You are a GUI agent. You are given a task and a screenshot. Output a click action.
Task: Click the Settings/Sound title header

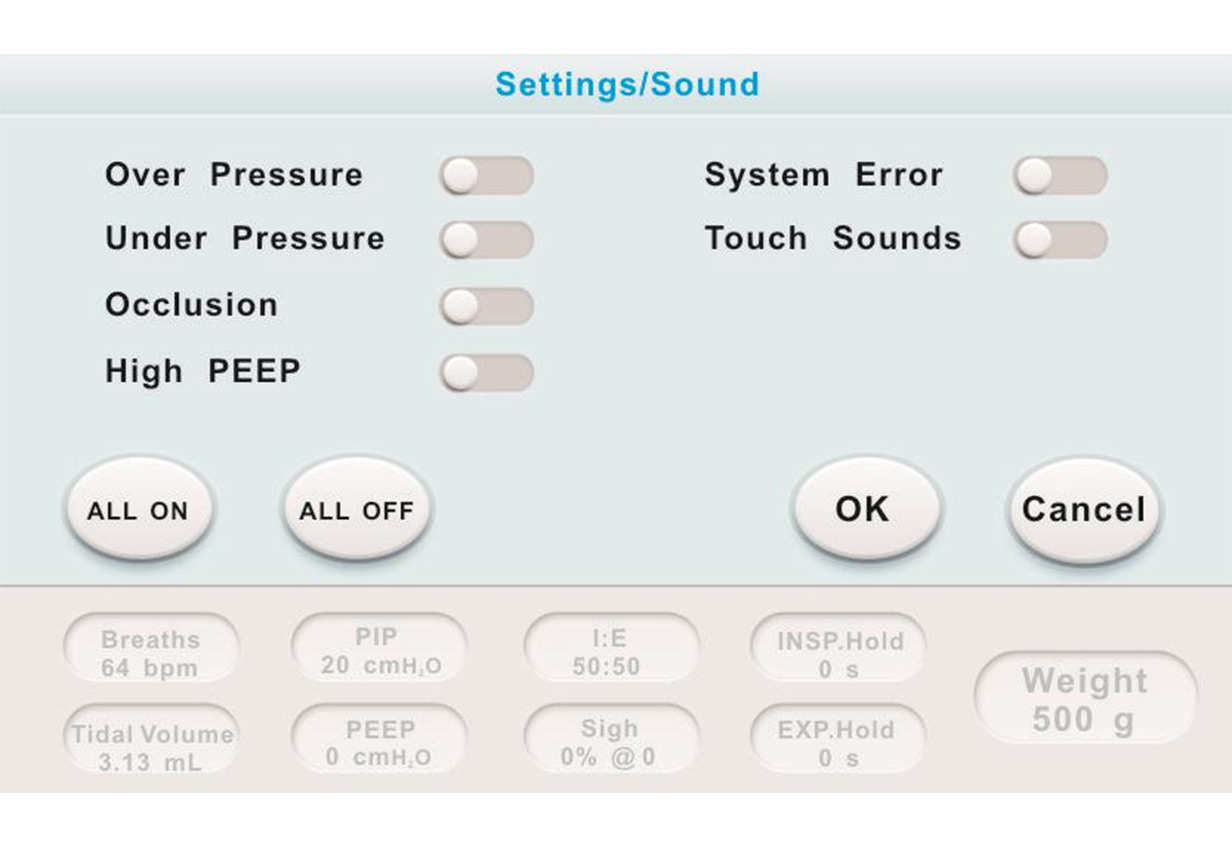click(627, 84)
